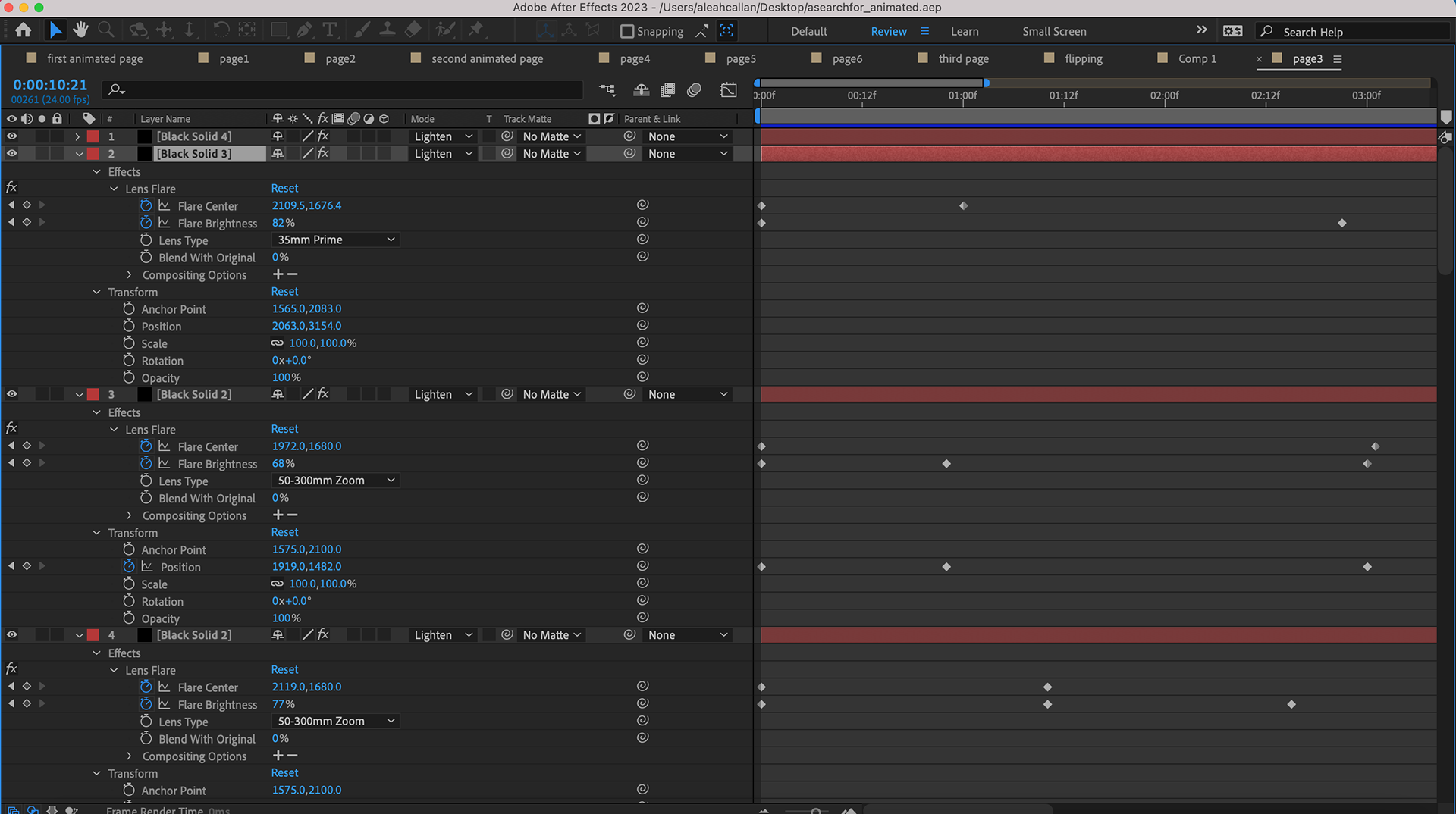Screen dimensions: 1456x814
Task: Open layer 2 Lens Type 35mm Prime dropdown
Action: click(x=336, y=240)
